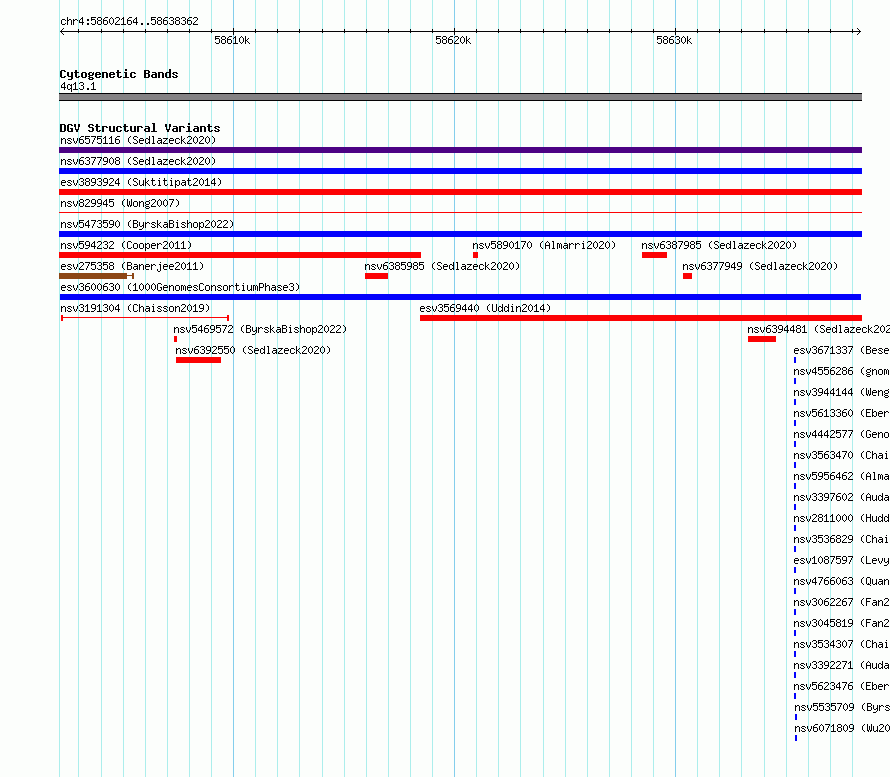Open variant nsv6377908 (Sedlazeck2020)
Viewport: 890px width, 777px height.
pyautogui.click(x=138, y=161)
